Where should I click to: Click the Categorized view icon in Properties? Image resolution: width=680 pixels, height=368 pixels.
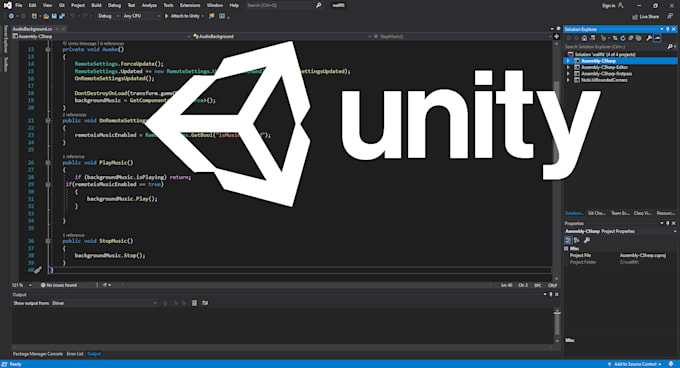[568, 240]
